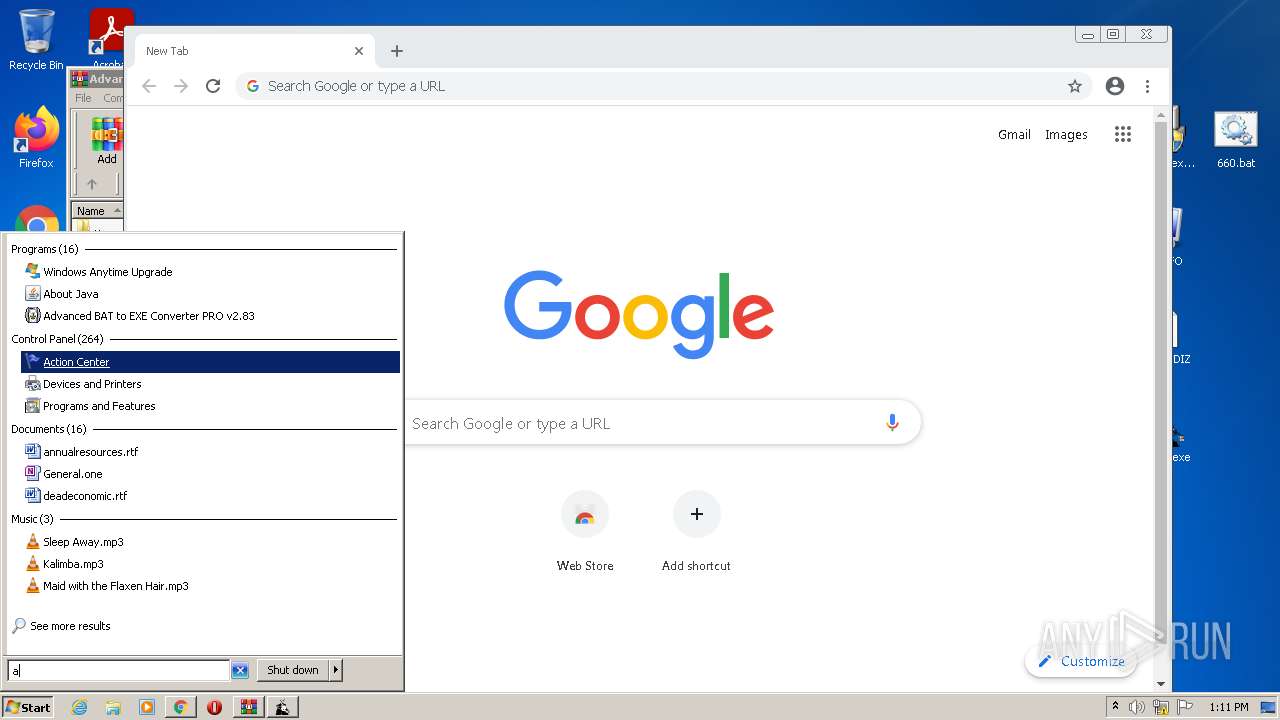The width and height of the screenshot is (1280, 720).
Task: Close the New Tab tab
Action: click(359, 51)
